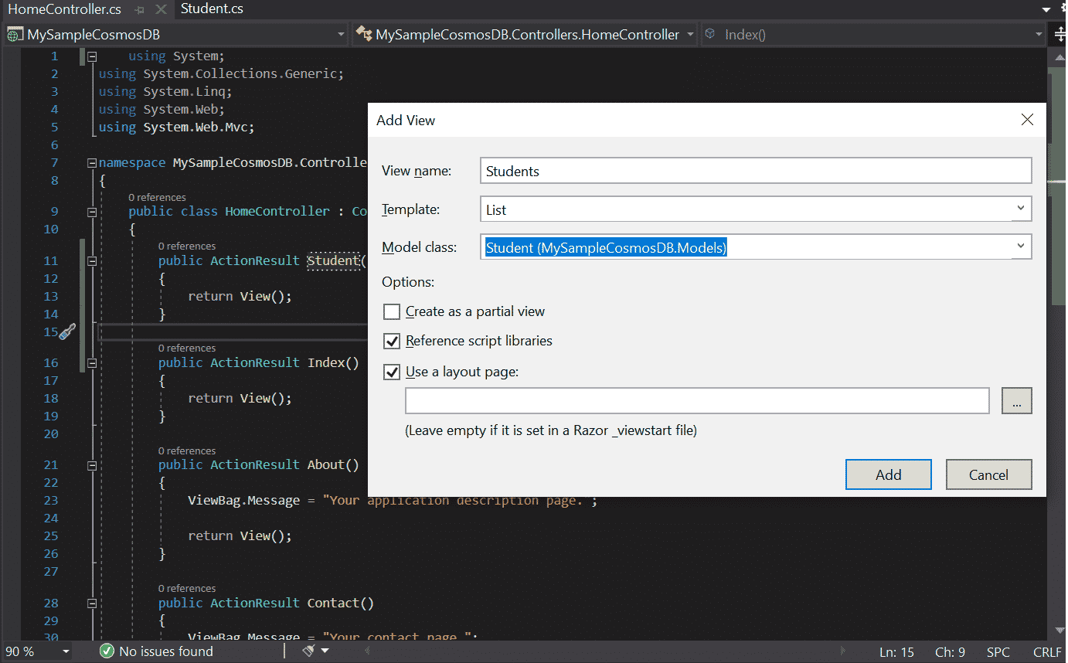Click the Add button in the dialog
Viewport: 1068px width, 663px height.
888,474
